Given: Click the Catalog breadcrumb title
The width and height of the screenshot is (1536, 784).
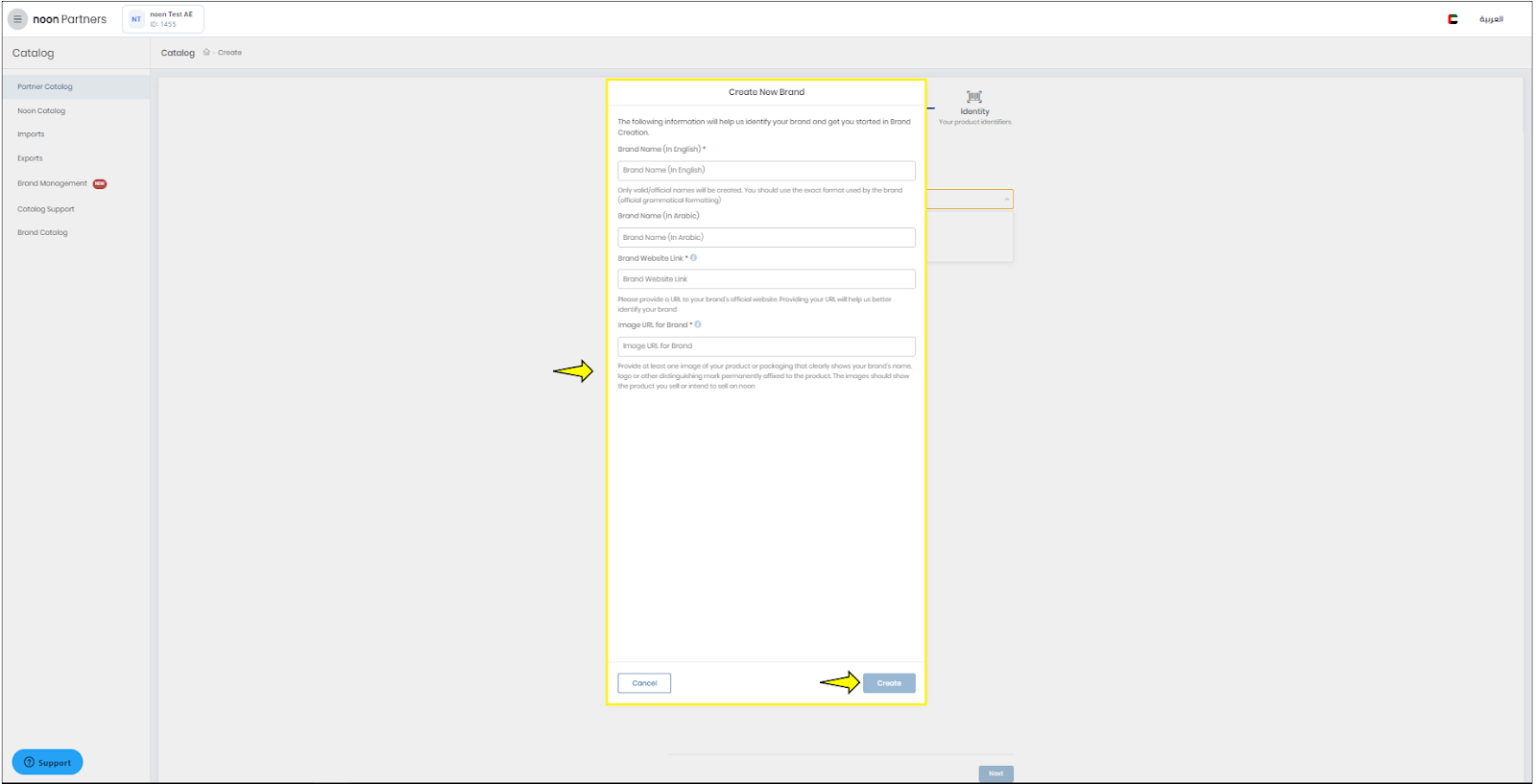Looking at the screenshot, I should click(178, 53).
